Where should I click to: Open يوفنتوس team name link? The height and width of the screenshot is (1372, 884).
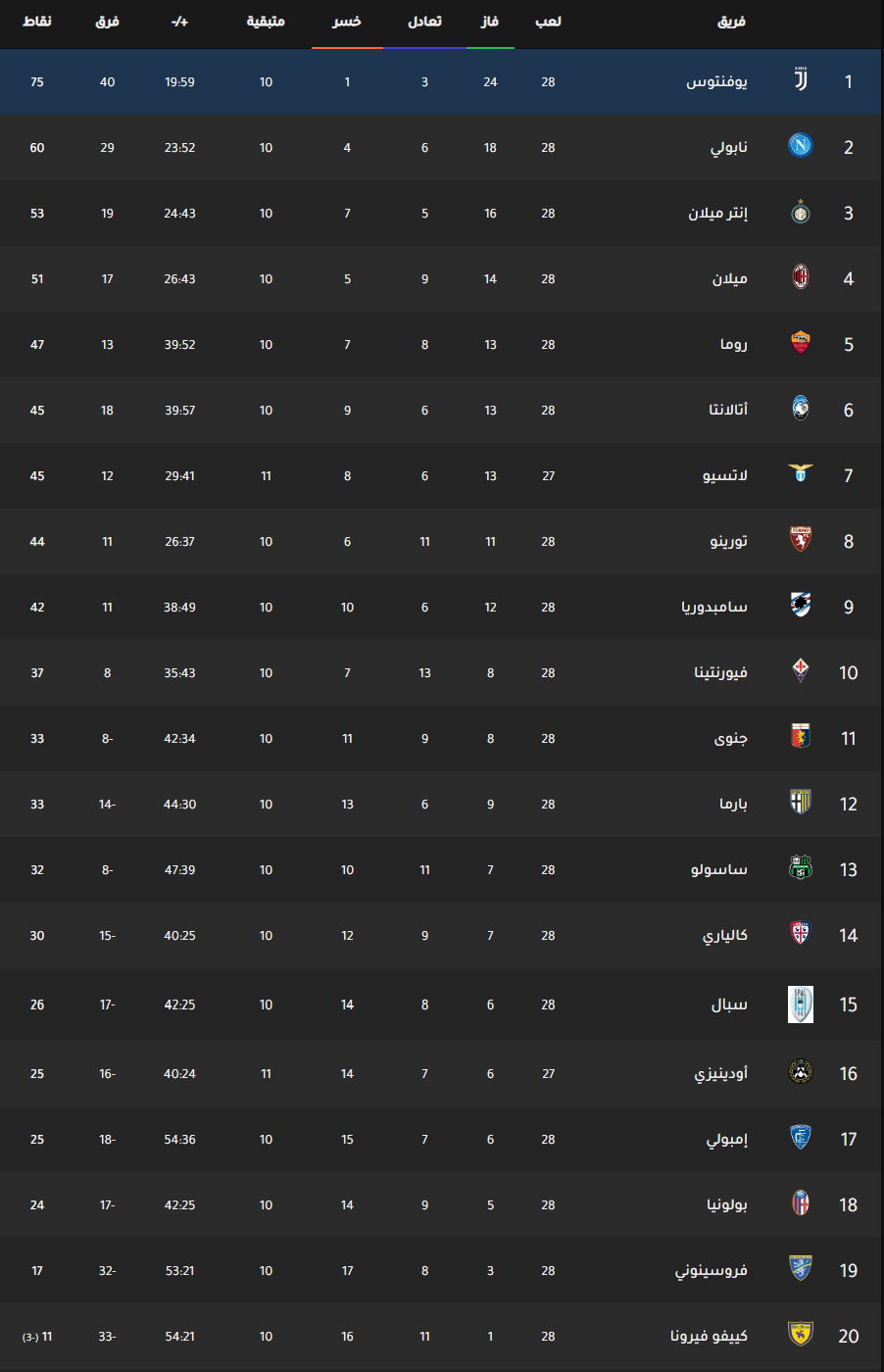coord(716,81)
